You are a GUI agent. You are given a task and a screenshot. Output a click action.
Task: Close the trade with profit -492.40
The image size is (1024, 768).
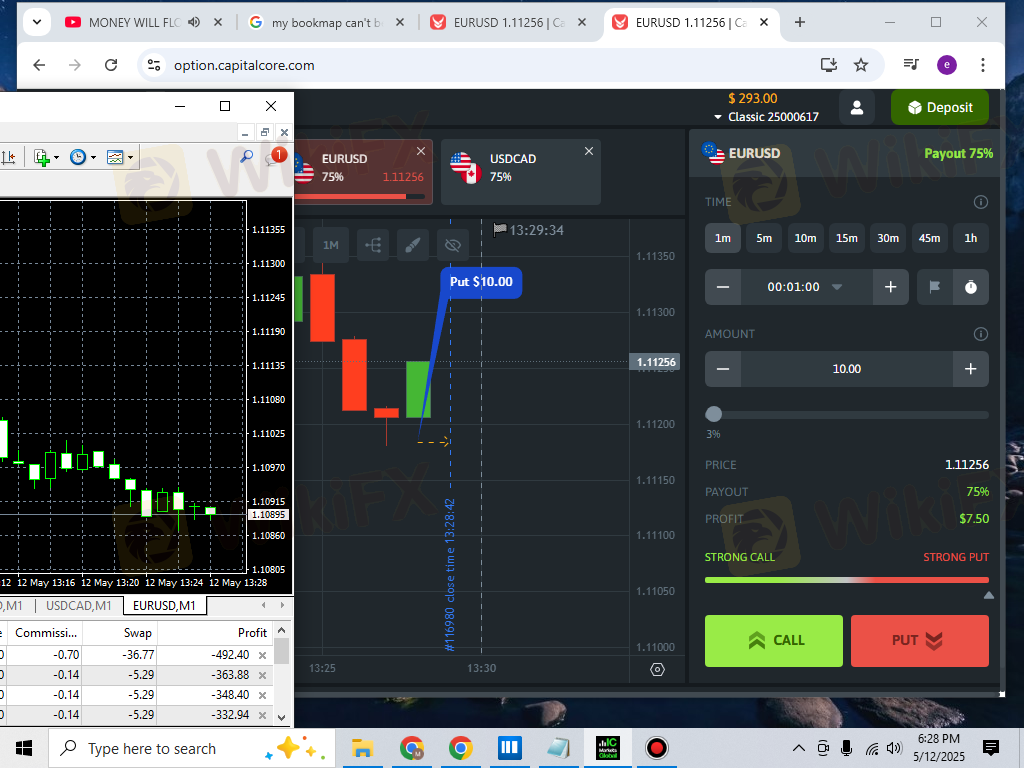263,655
